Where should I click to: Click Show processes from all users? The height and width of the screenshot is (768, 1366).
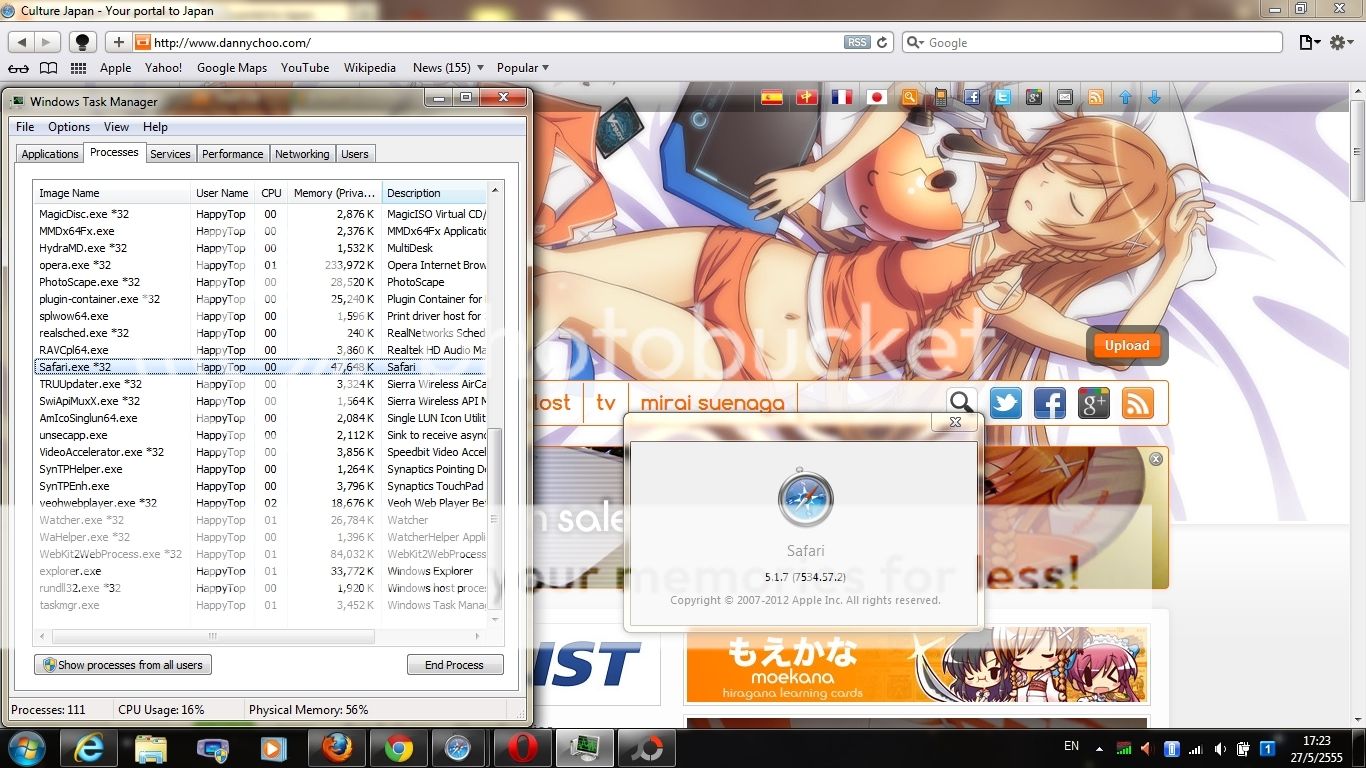point(123,665)
